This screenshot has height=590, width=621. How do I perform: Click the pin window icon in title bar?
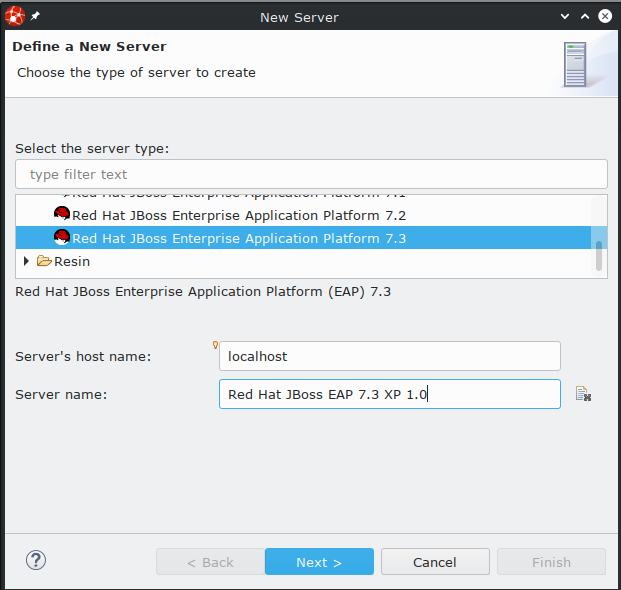click(36, 16)
